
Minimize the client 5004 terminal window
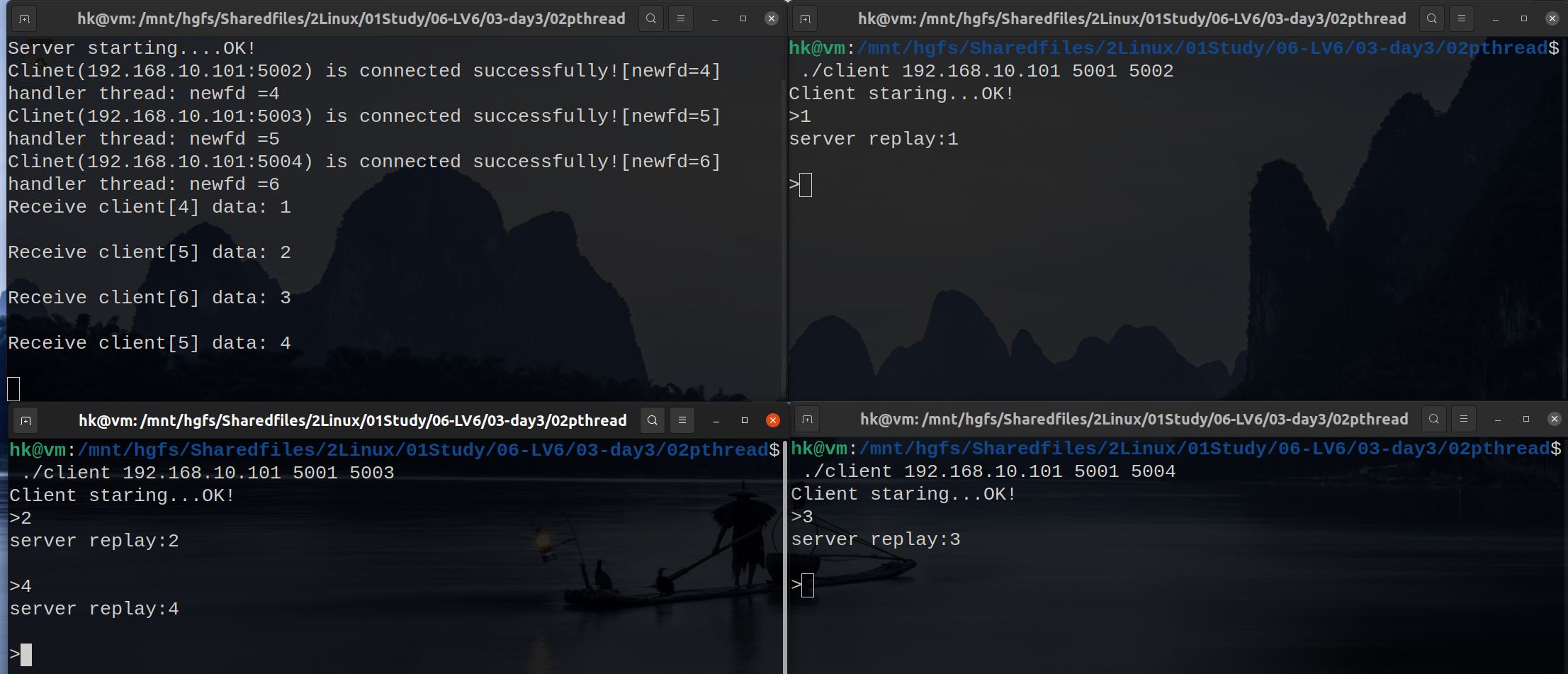1497,420
